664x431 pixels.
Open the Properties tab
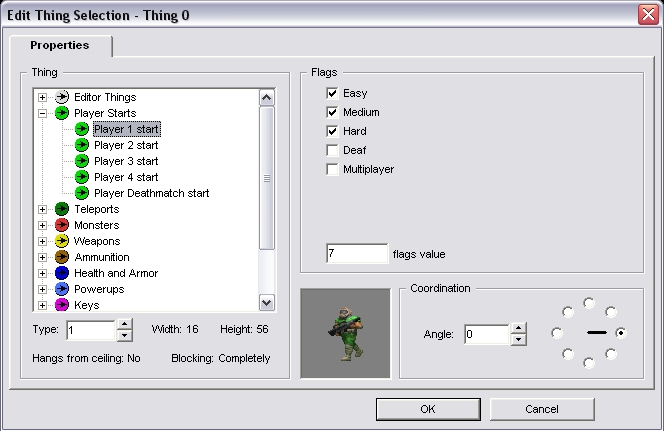tap(60, 45)
